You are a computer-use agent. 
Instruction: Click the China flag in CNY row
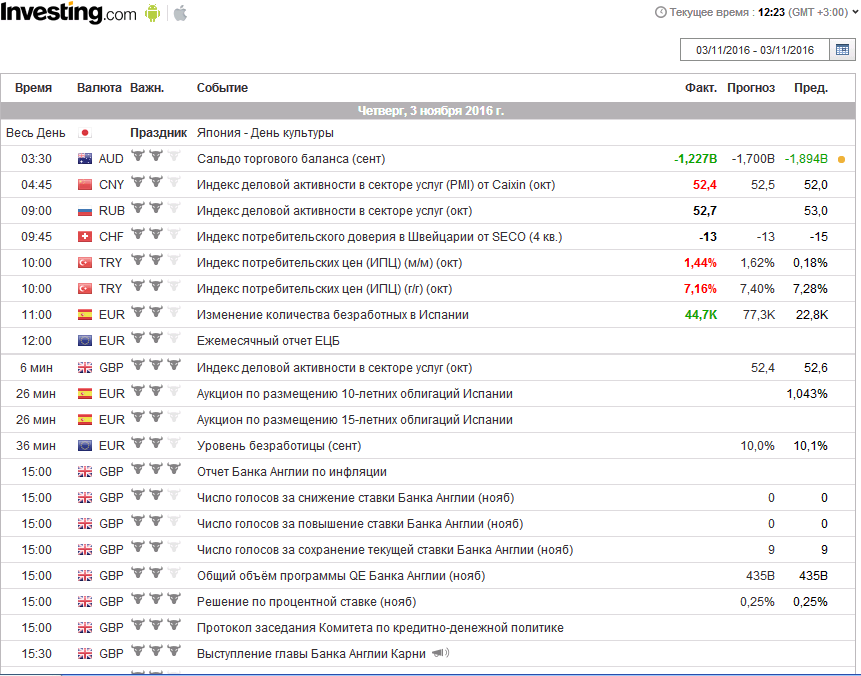tap(84, 185)
